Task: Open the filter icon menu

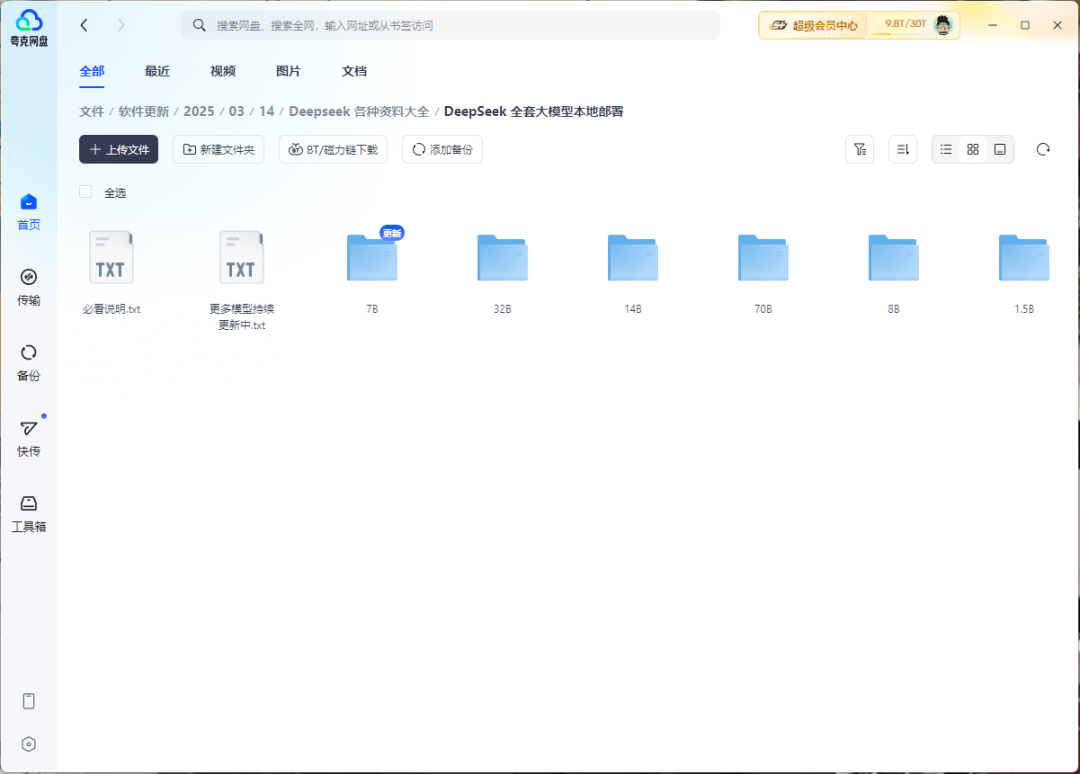Action: click(x=860, y=149)
